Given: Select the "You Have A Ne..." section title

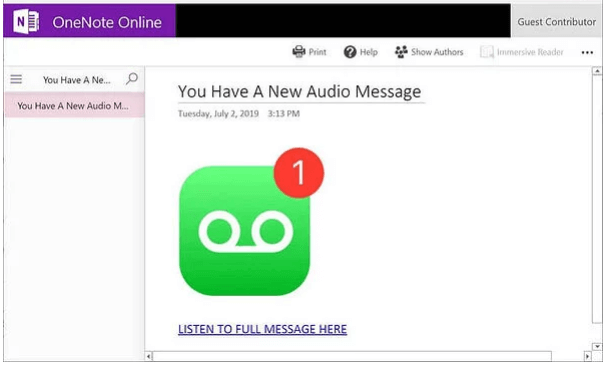Looking at the screenshot, I should pyautogui.click(x=77, y=80).
